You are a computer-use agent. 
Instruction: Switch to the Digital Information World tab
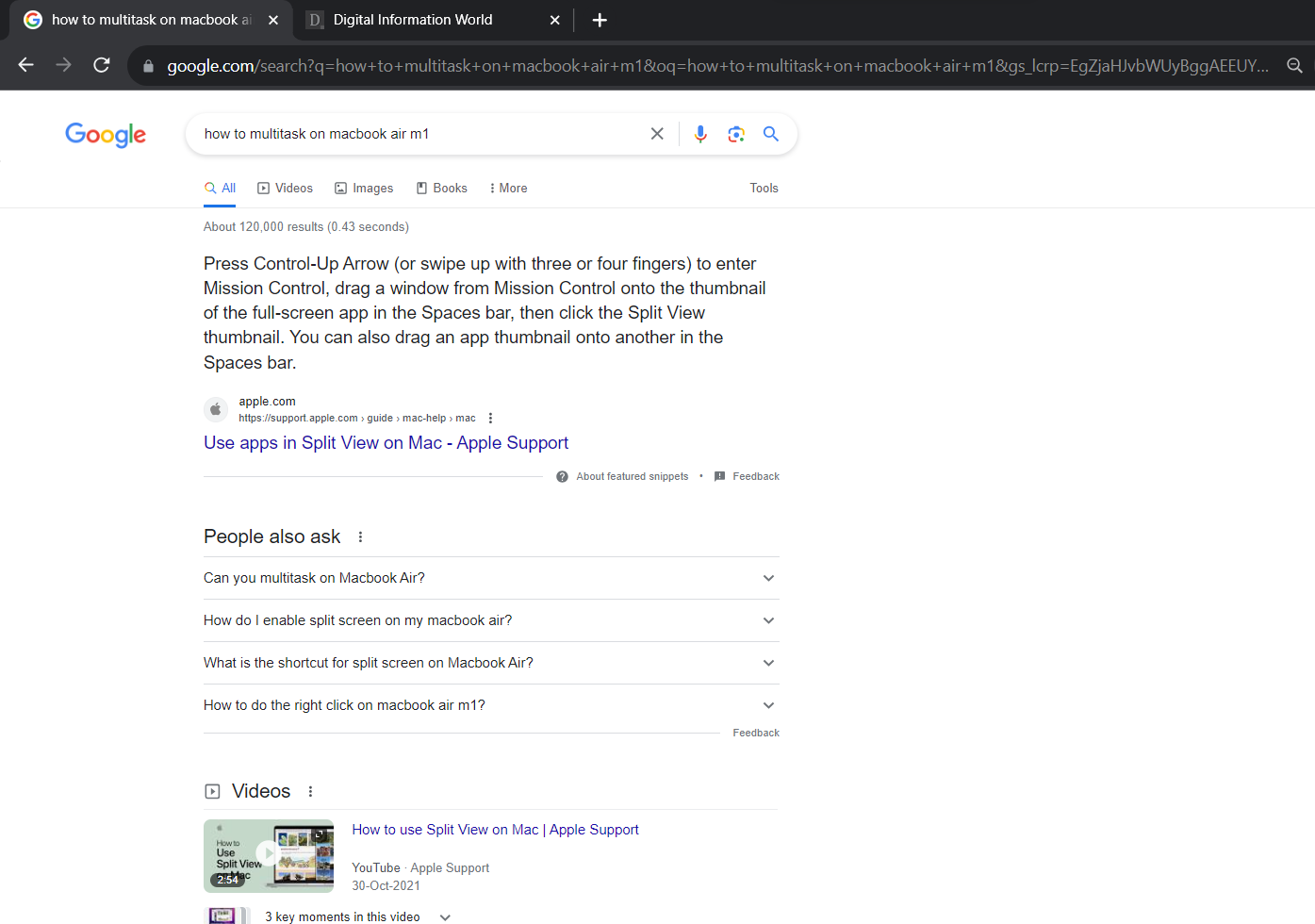pos(433,20)
